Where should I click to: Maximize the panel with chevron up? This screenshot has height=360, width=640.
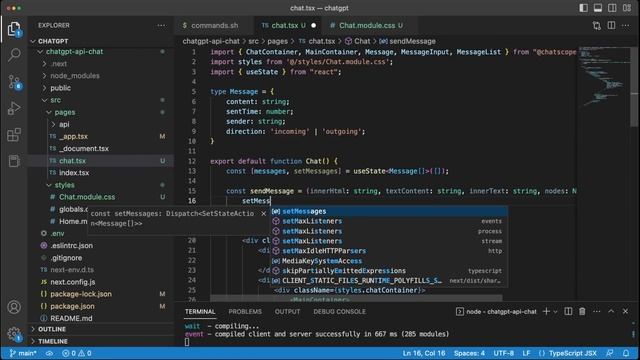611,311
